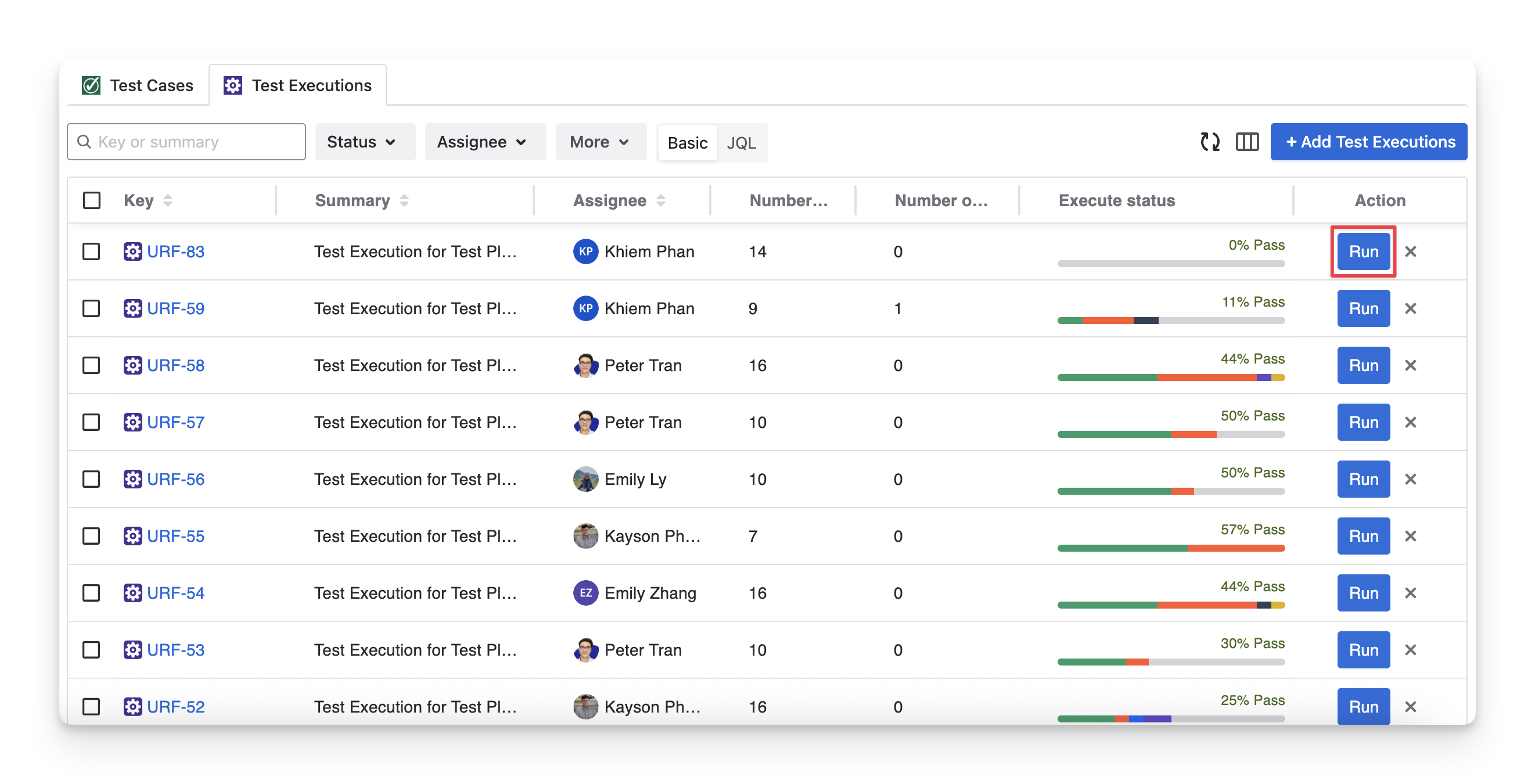
Task: Switch to the Test Cases tab
Action: (x=138, y=86)
